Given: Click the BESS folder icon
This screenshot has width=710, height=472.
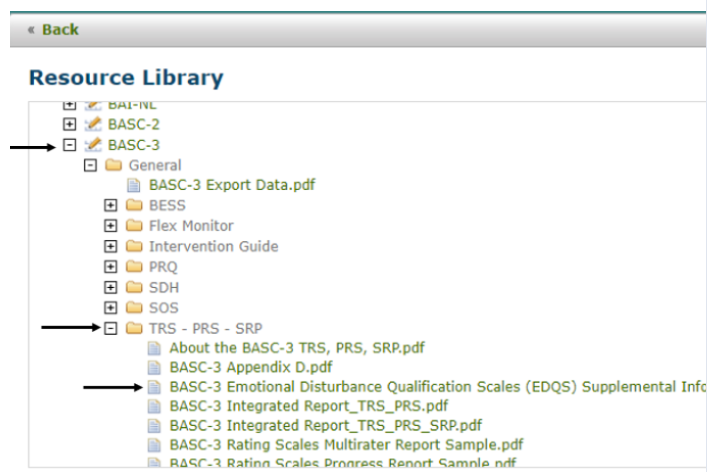Looking at the screenshot, I should (x=134, y=205).
